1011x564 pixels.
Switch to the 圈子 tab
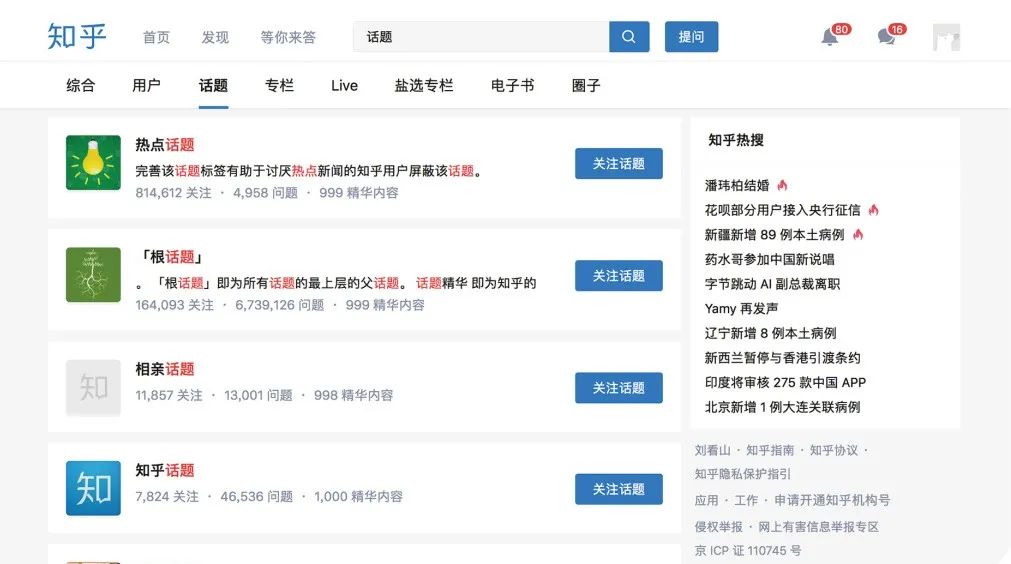(x=586, y=85)
